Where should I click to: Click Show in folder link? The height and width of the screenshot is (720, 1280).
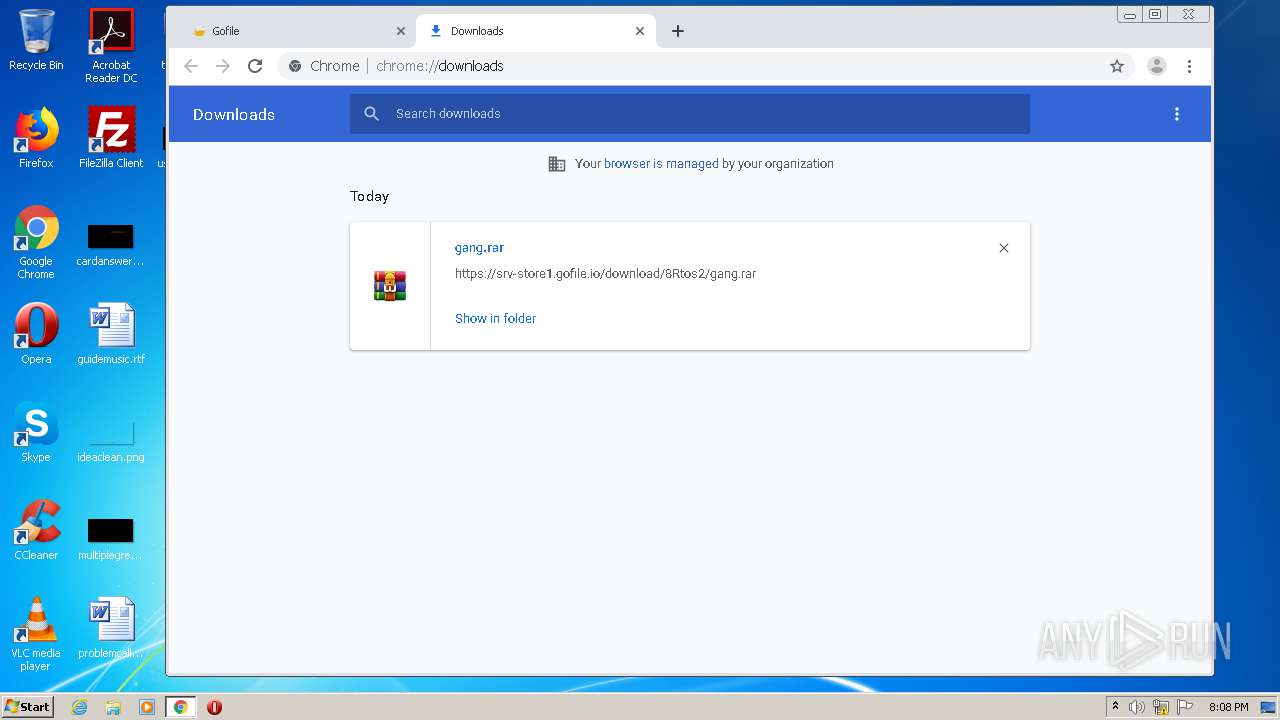coord(495,318)
